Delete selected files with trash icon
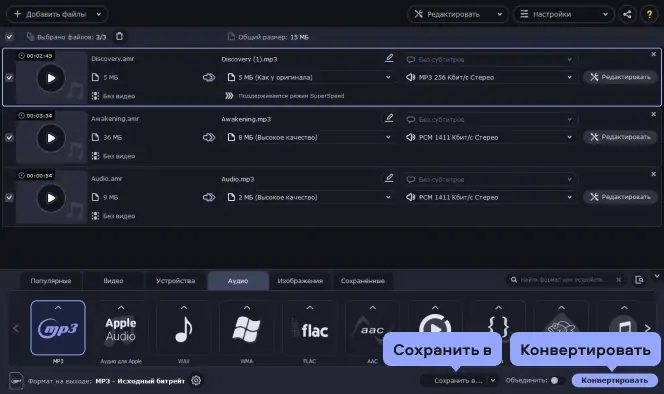664x394 pixels. (x=119, y=36)
